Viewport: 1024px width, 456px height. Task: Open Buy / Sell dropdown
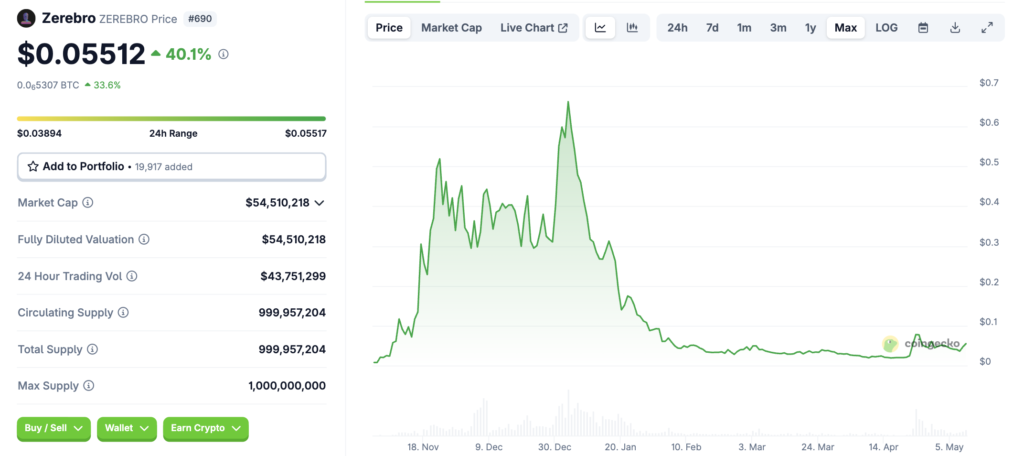click(x=54, y=428)
